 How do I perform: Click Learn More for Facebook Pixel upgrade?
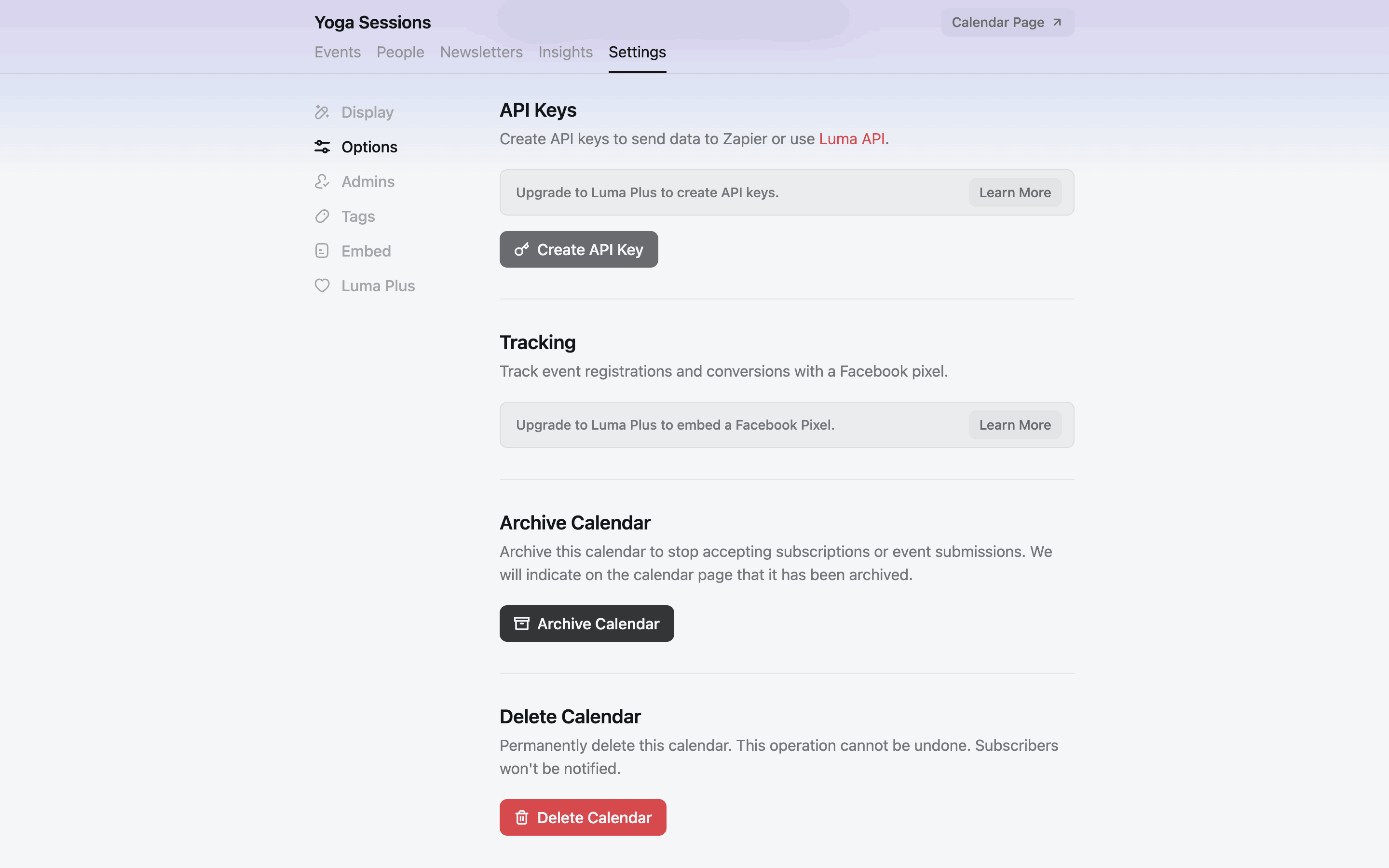[1015, 425]
